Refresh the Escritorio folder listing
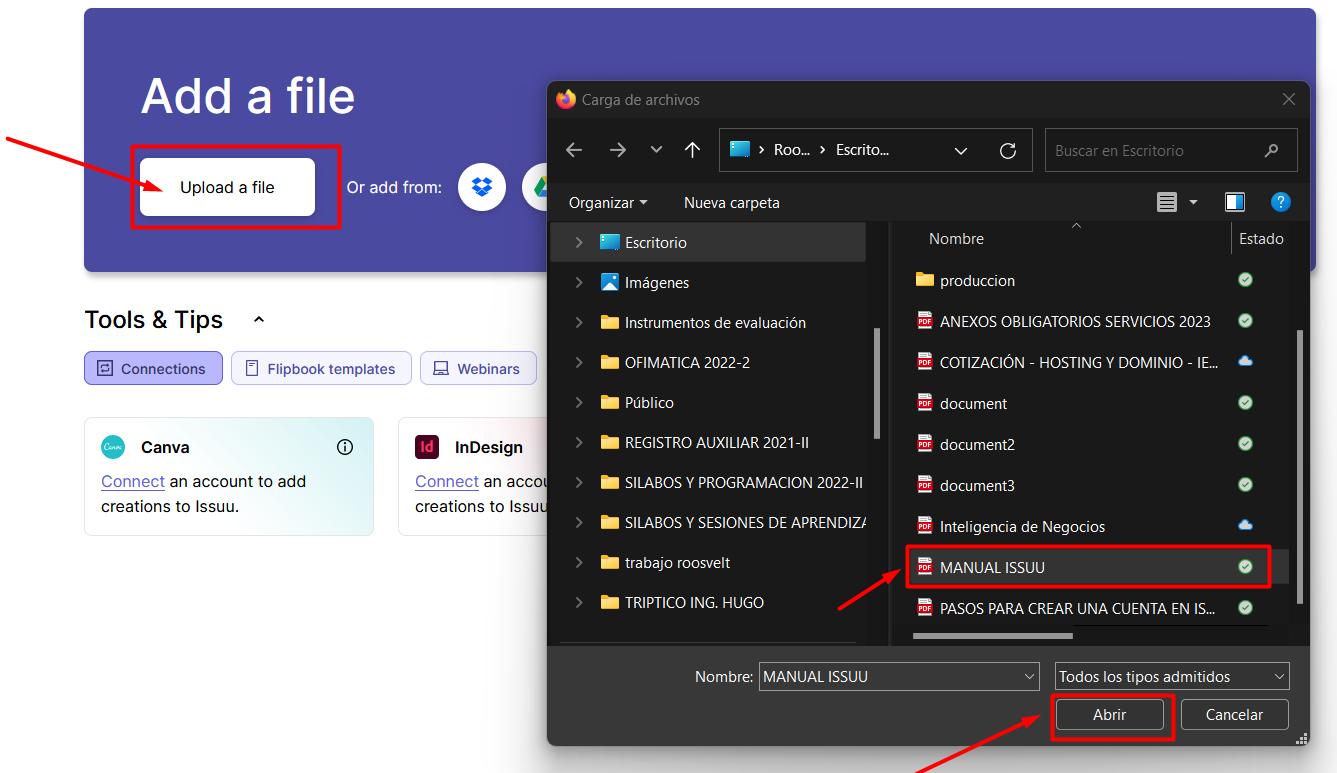 pyautogui.click(x=1008, y=151)
